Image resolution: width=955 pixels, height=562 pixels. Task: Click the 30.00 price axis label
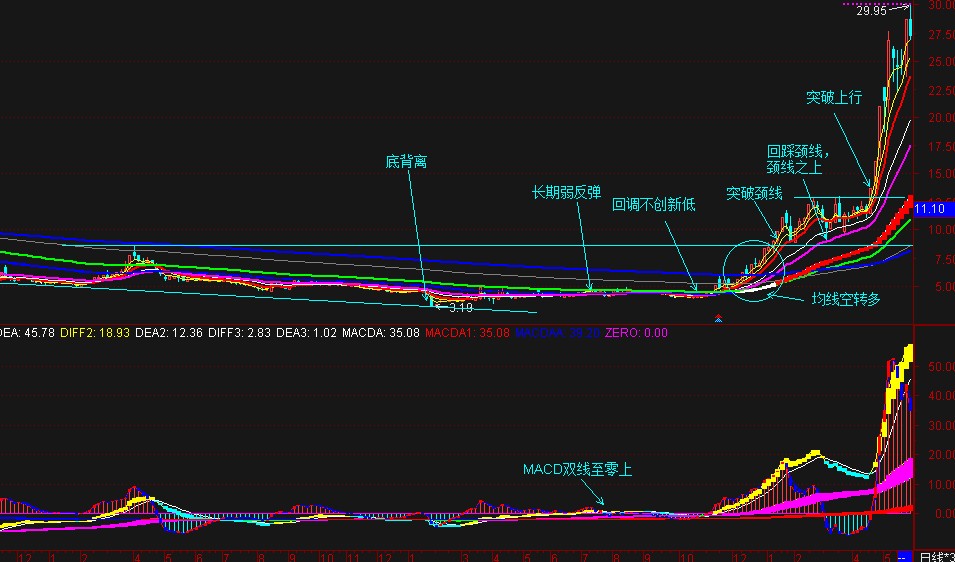939,5
